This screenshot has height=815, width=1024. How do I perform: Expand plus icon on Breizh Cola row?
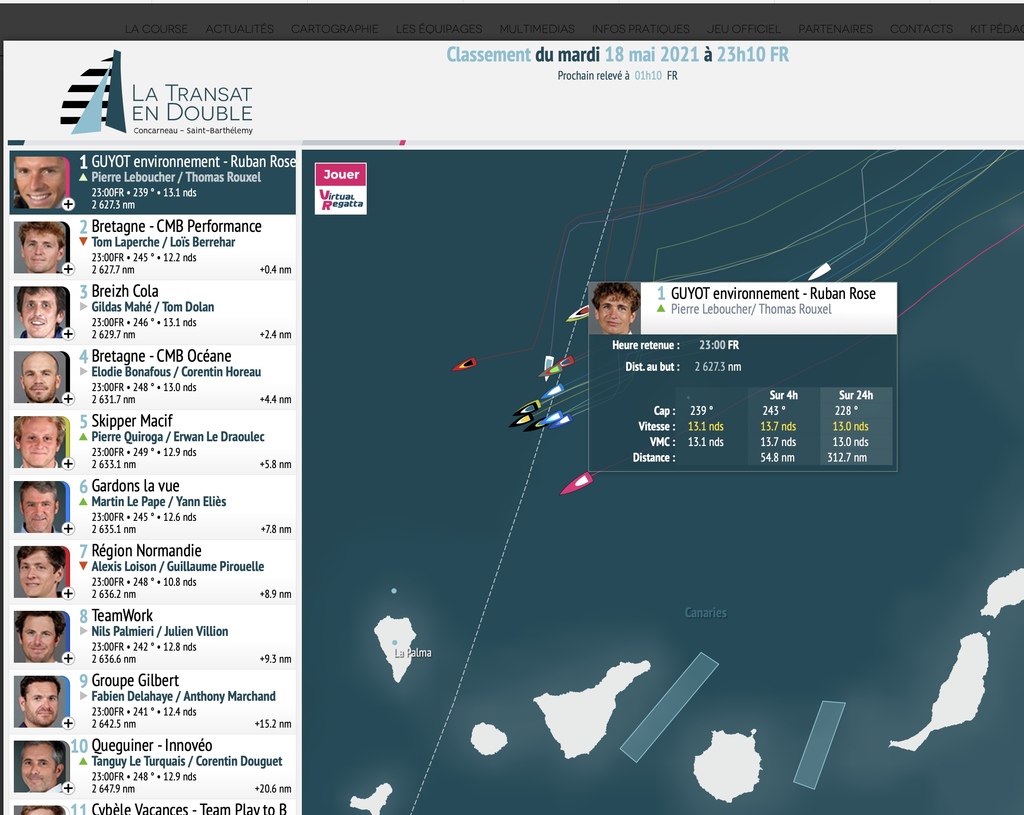[x=68, y=334]
